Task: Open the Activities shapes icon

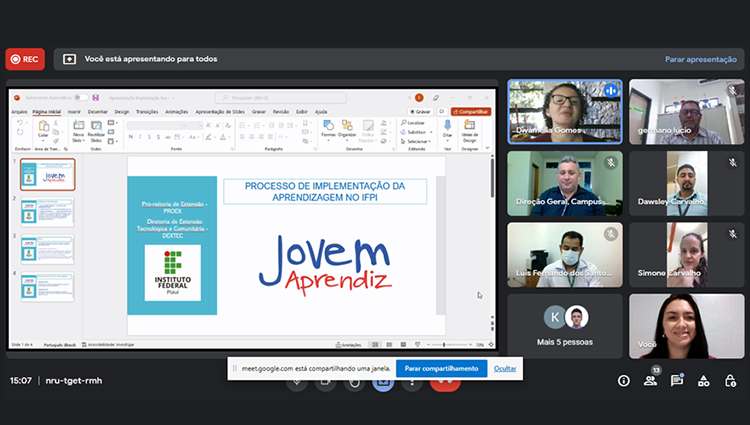Action: (x=703, y=381)
